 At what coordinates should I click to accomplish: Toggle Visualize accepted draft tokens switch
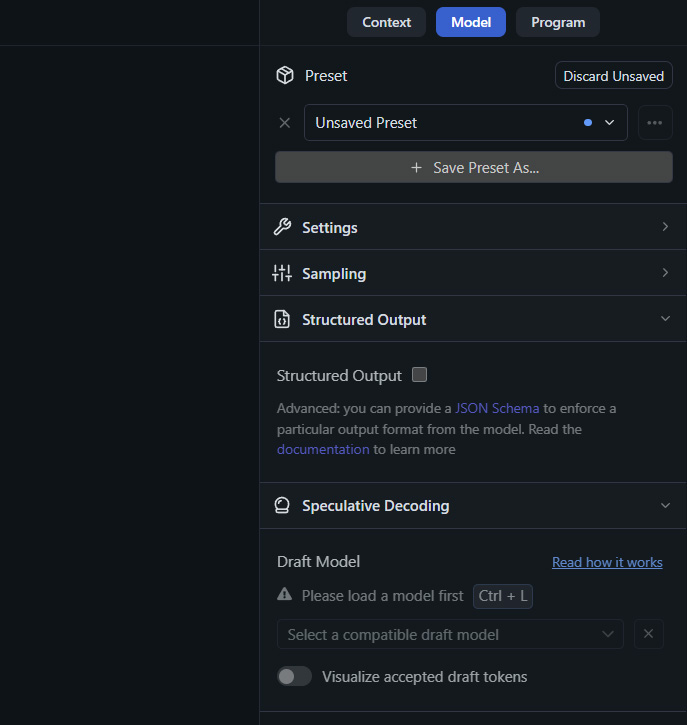(x=294, y=677)
